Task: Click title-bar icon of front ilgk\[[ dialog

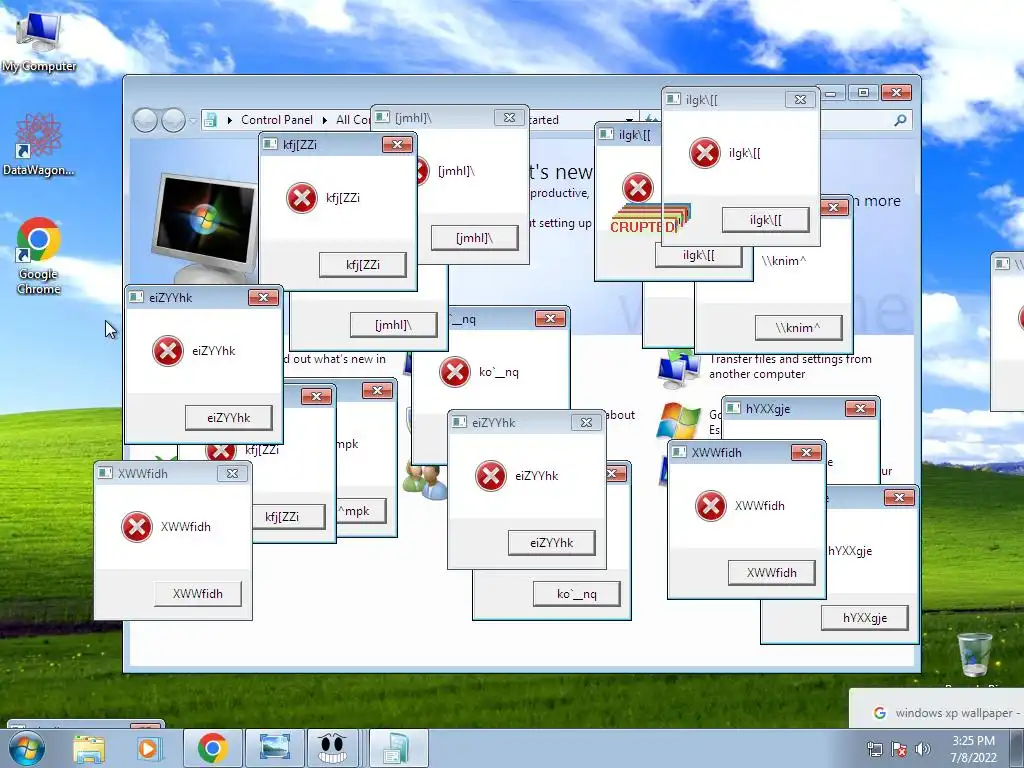Action: pyautogui.click(x=673, y=99)
